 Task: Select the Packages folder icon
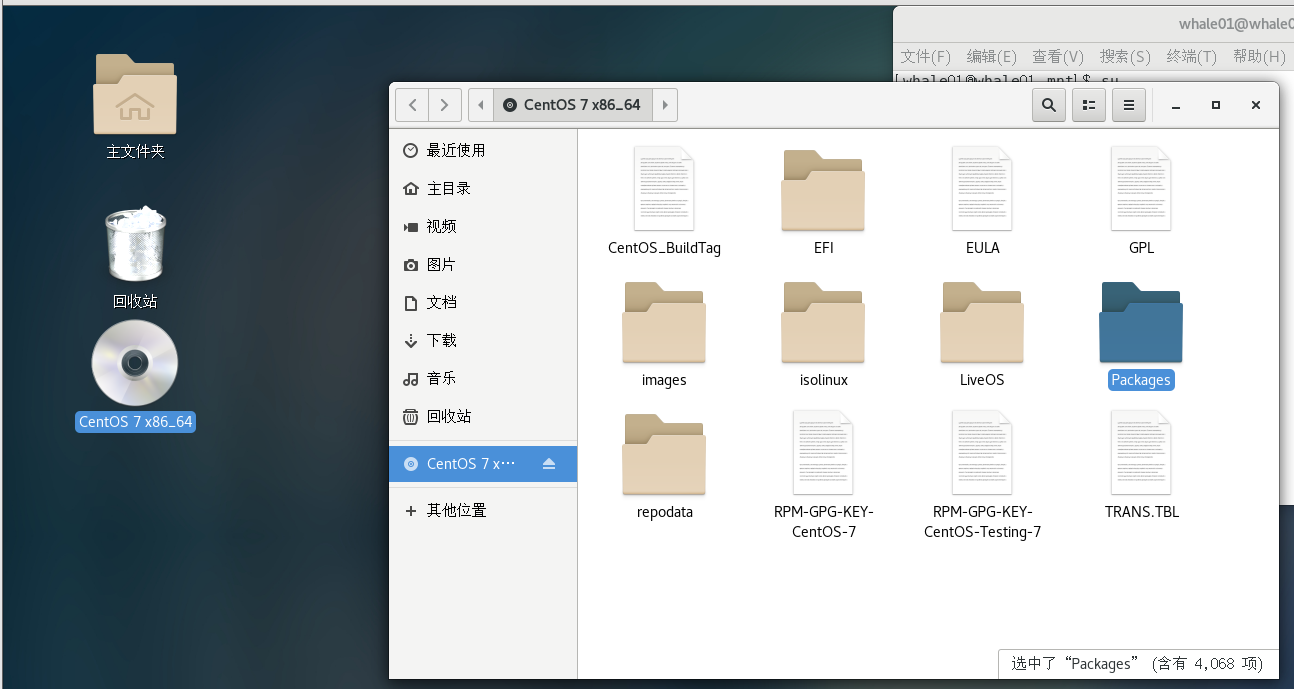click(x=1141, y=322)
